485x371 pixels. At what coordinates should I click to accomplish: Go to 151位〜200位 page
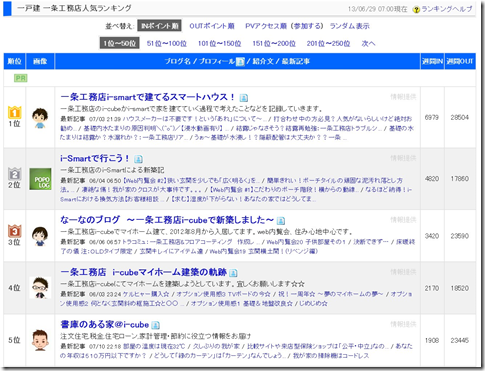tap(274, 43)
